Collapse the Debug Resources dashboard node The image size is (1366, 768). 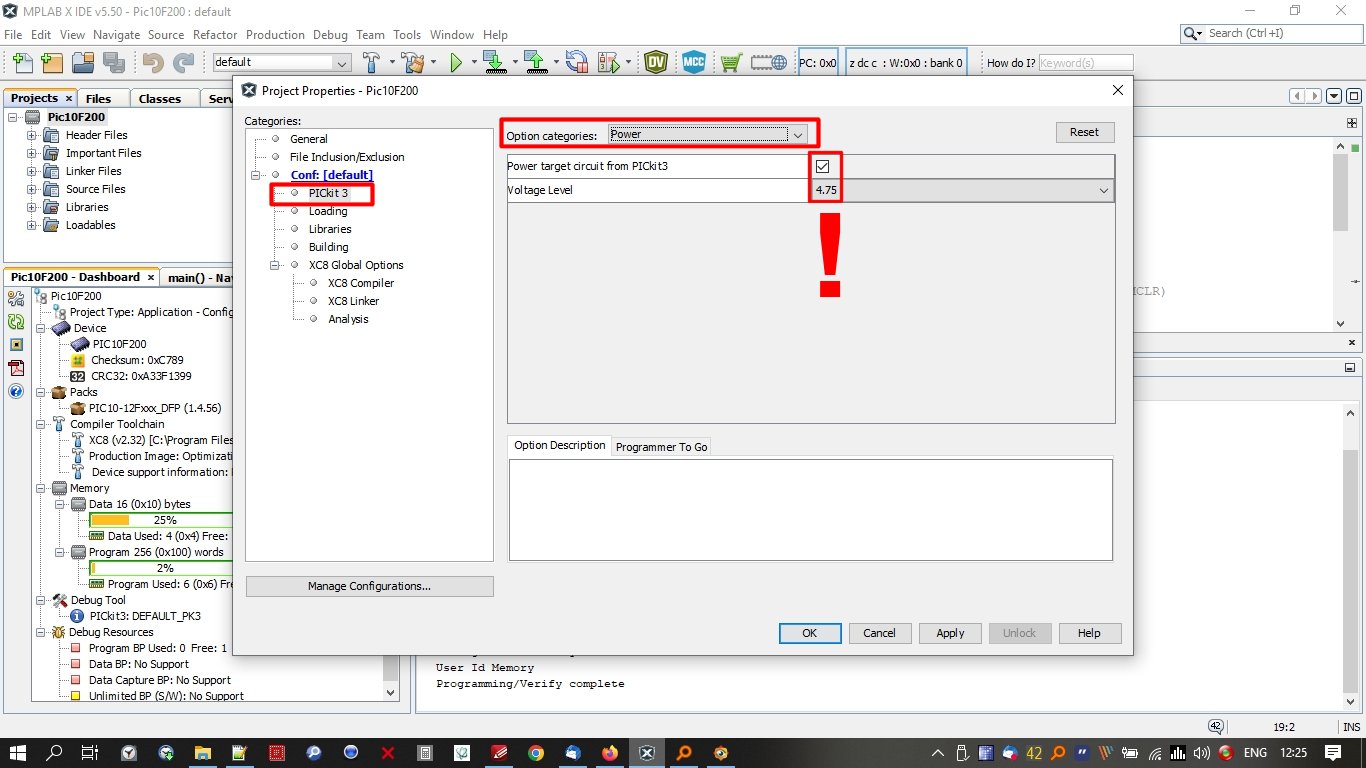[41, 632]
